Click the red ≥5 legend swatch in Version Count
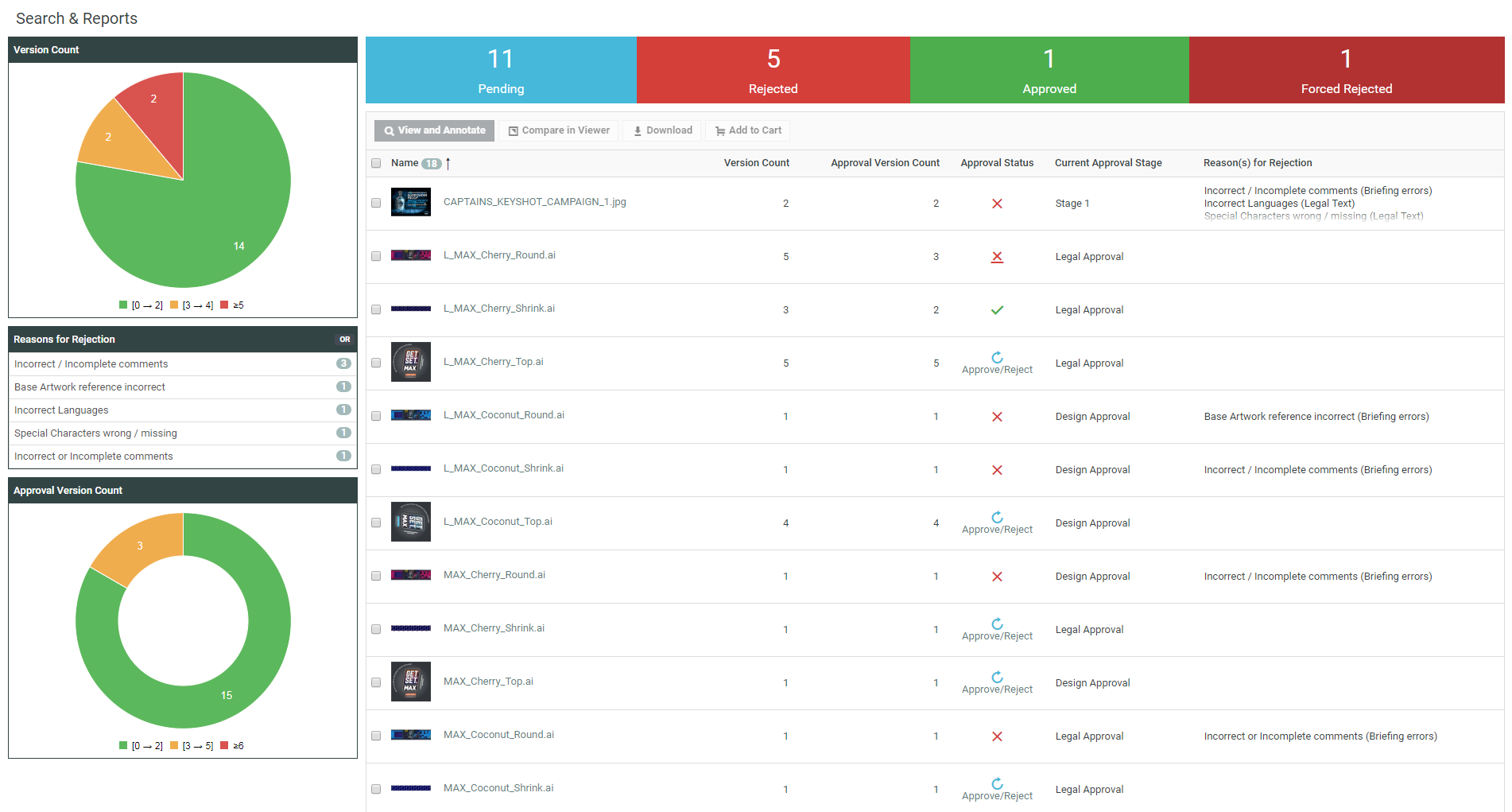 click(x=224, y=305)
